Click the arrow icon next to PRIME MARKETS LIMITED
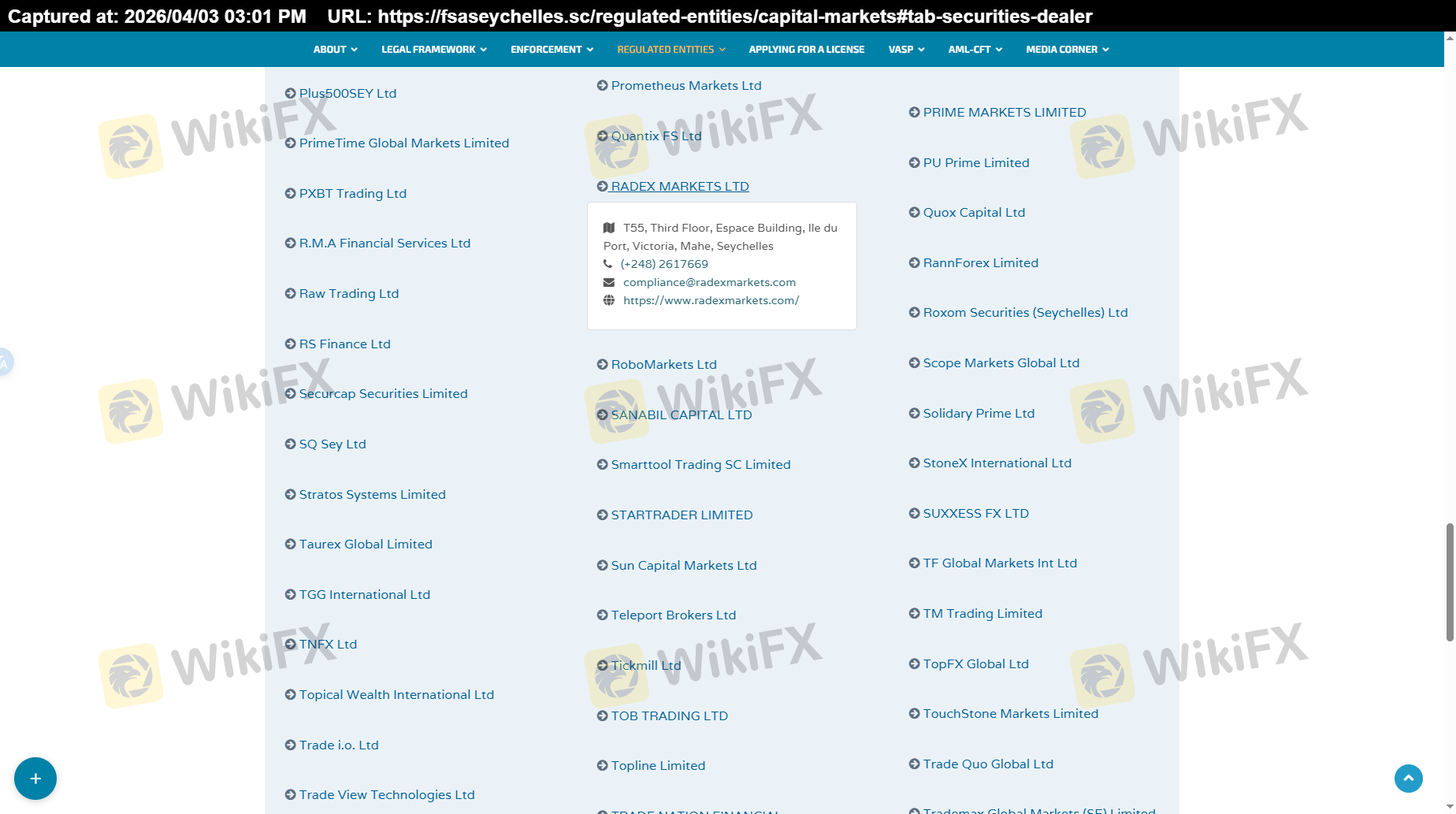Screen dimensions: 1456x814 pyautogui.click(x=914, y=112)
